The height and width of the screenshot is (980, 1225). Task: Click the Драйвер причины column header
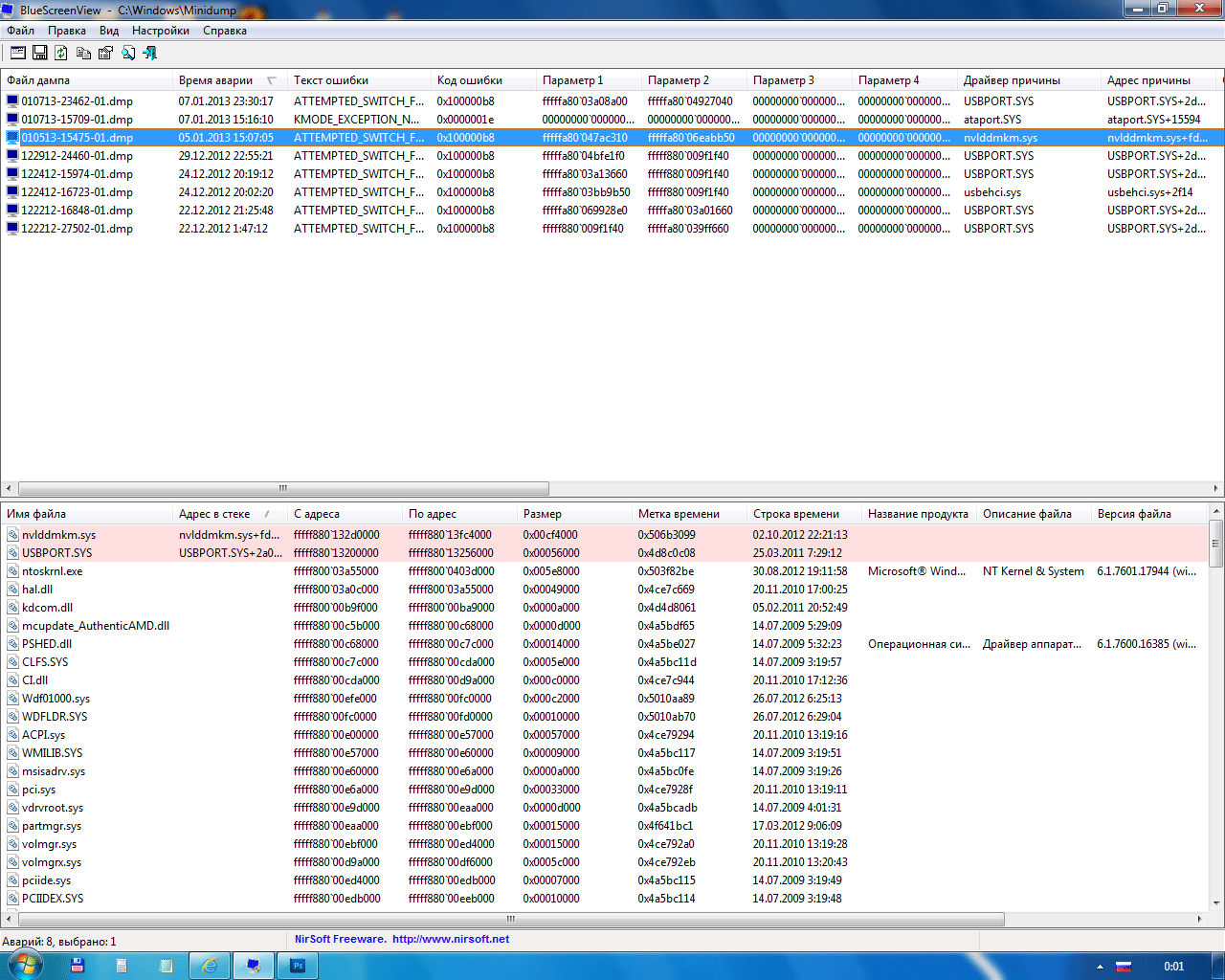coord(1012,80)
